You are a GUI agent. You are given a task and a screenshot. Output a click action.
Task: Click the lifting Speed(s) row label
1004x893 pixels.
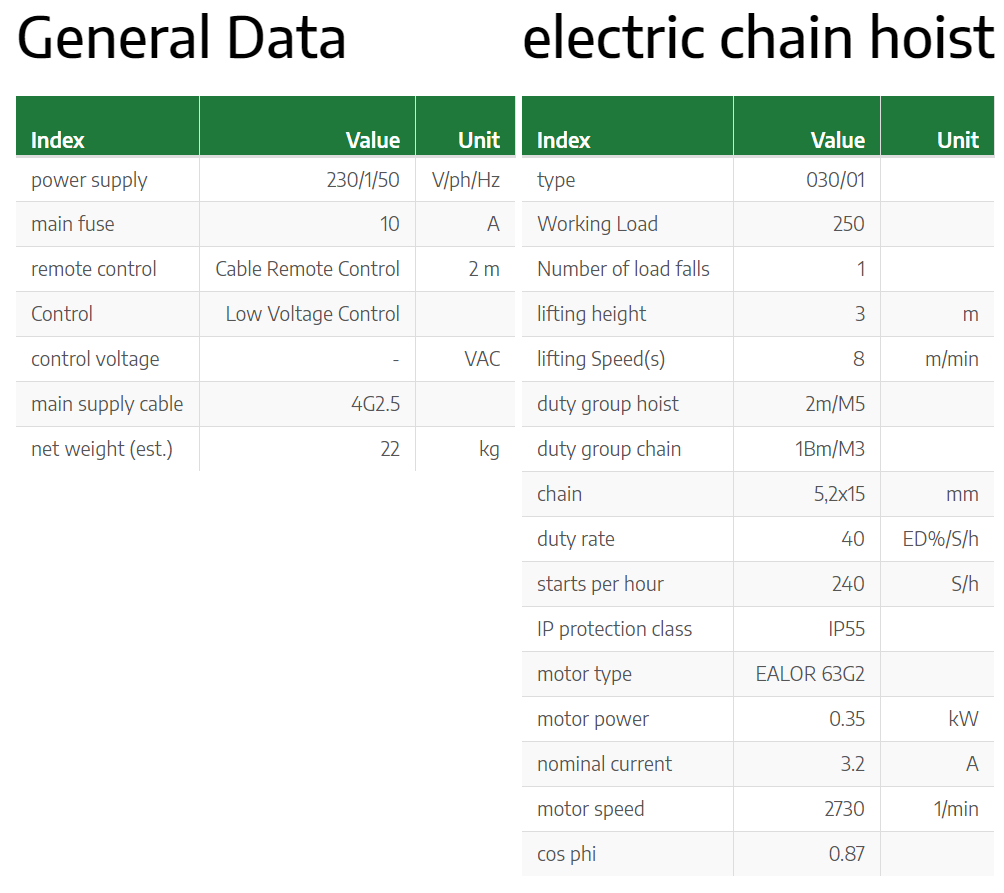click(x=601, y=359)
